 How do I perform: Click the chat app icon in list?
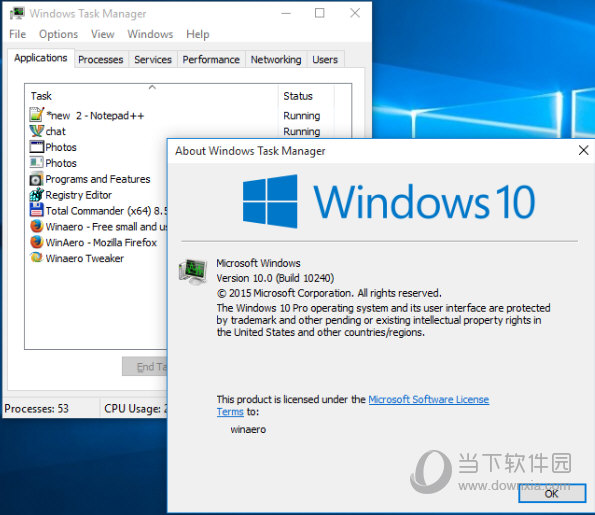pos(37,131)
